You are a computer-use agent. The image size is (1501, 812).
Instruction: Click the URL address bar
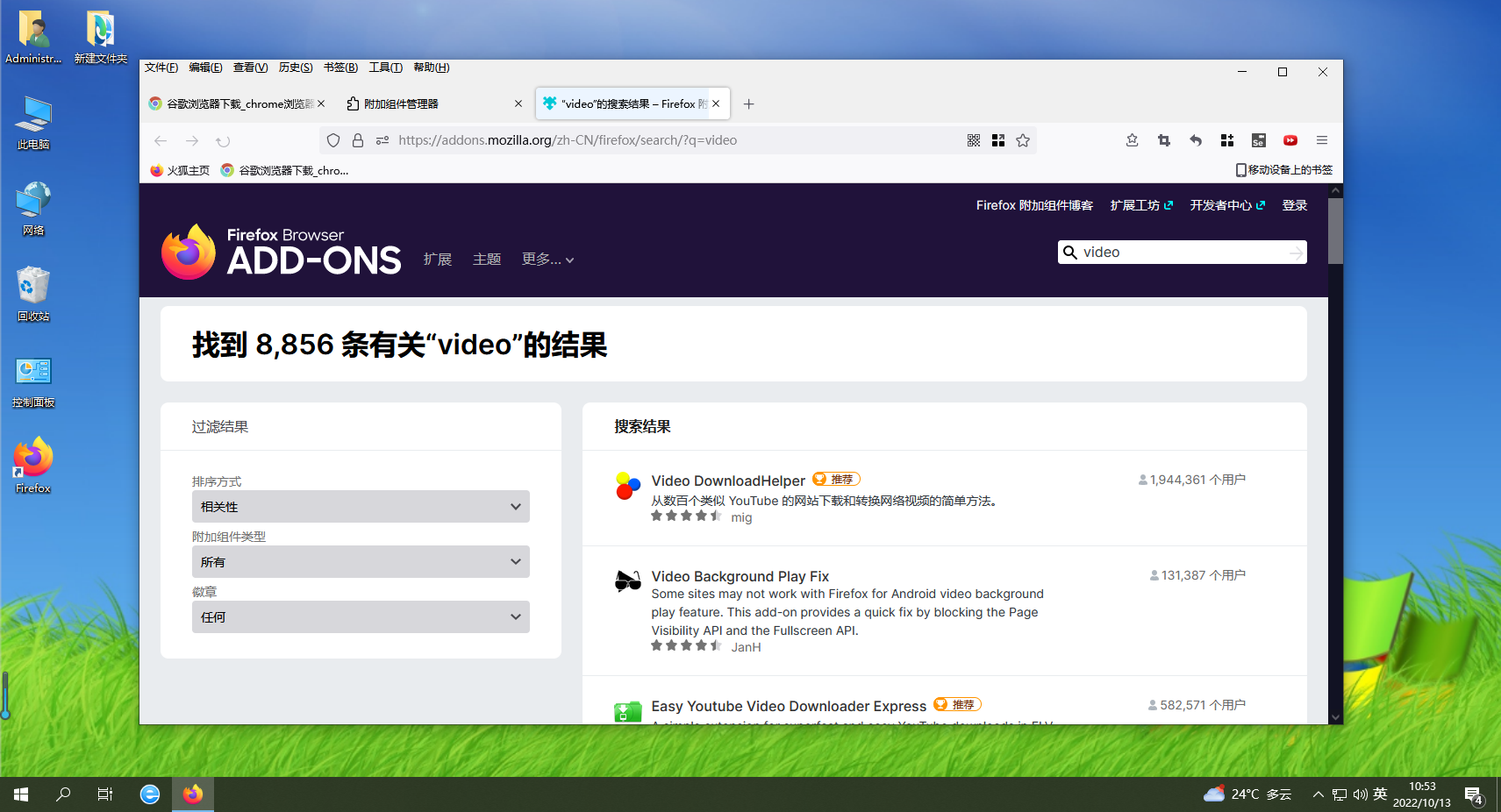(677, 140)
